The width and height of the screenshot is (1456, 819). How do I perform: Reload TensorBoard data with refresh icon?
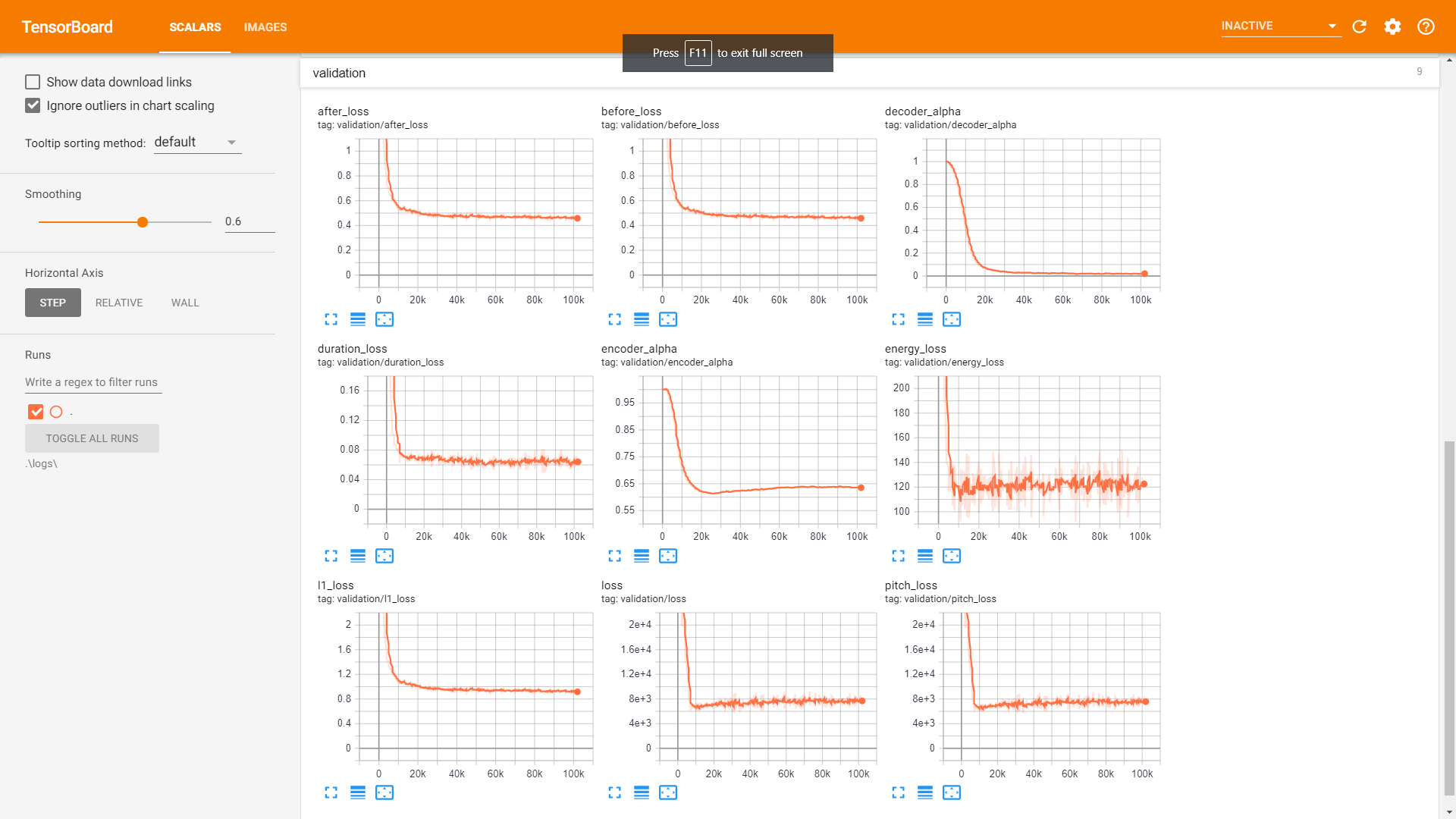(1359, 27)
